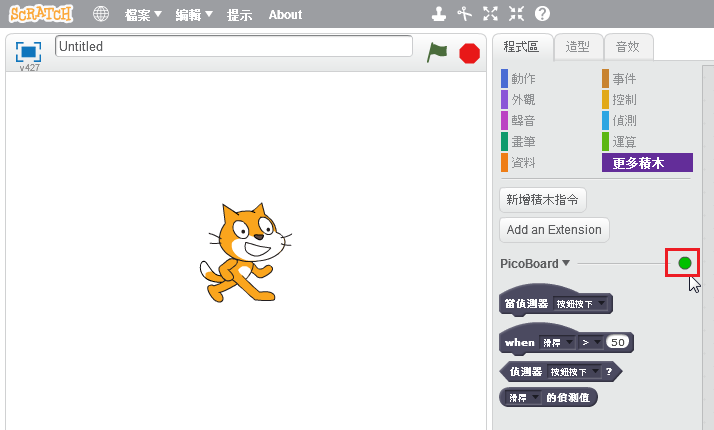Viewport: 714px width, 430px height.
Task: Click the cat sprite on the stage
Action: [245, 252]
